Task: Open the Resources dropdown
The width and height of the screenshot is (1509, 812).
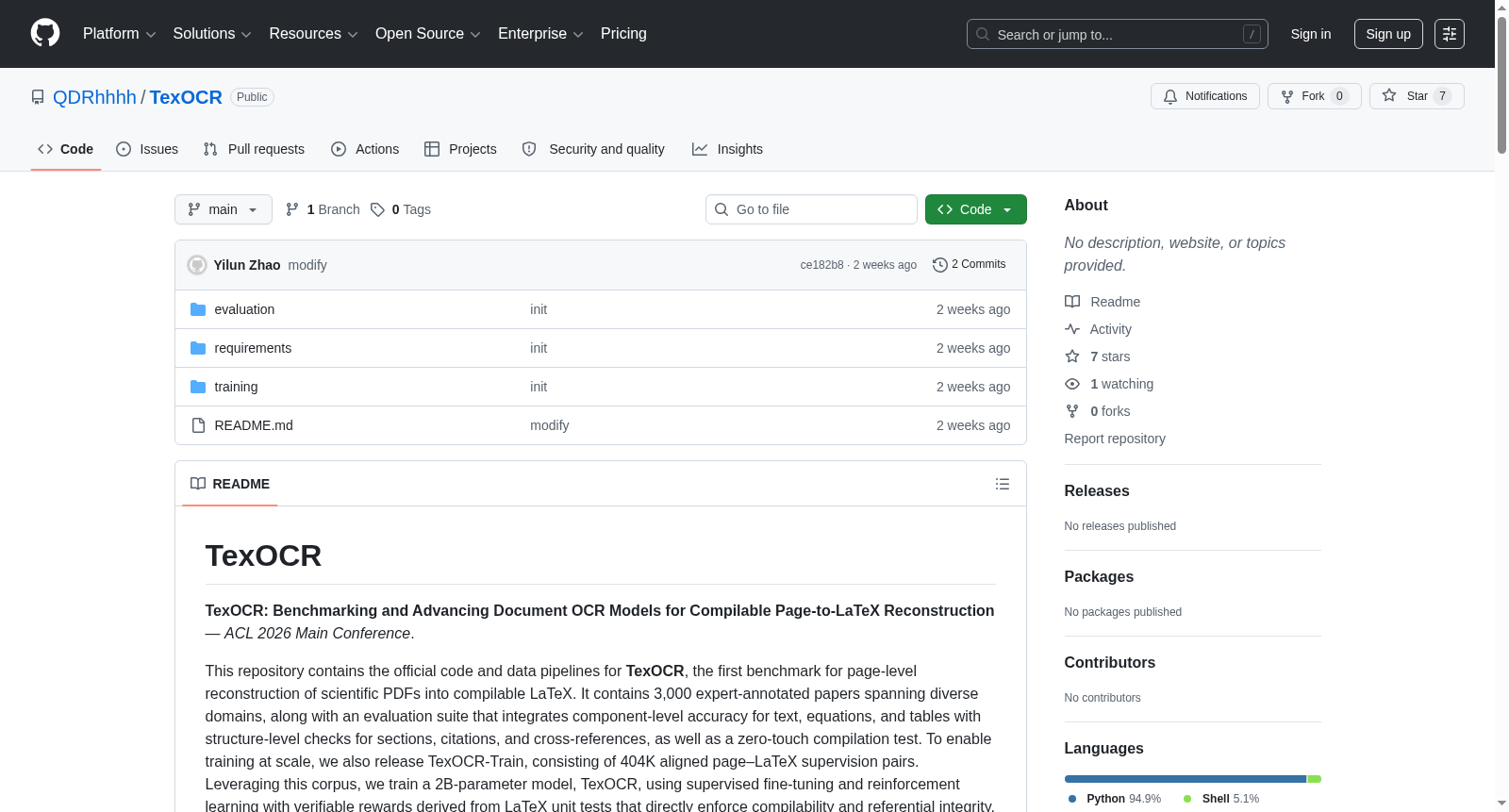Action: click(x=313, y=34)
